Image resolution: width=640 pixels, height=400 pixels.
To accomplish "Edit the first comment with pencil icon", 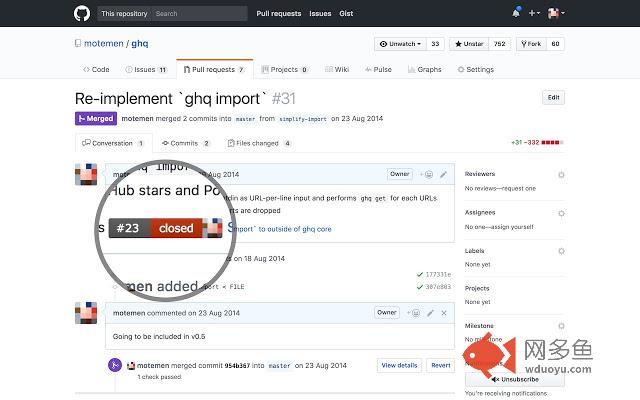I will click(443, 174).
